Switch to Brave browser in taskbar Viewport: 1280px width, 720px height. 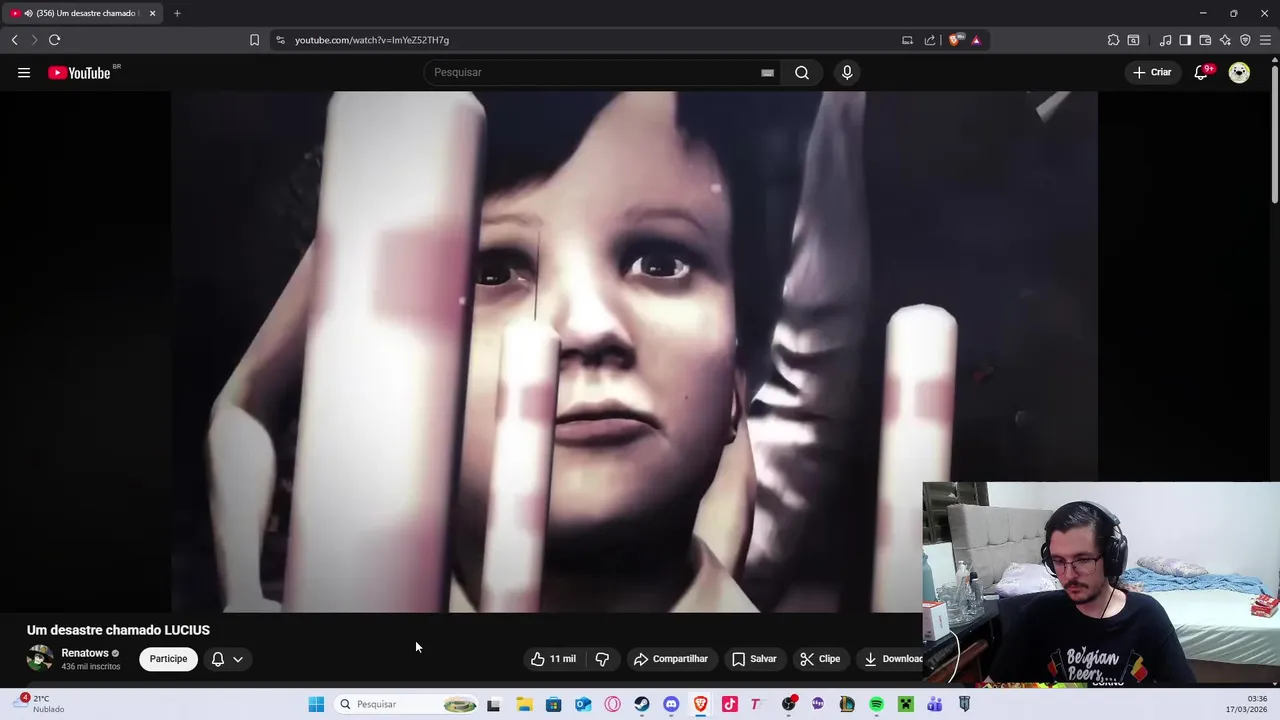pos(700,704)
